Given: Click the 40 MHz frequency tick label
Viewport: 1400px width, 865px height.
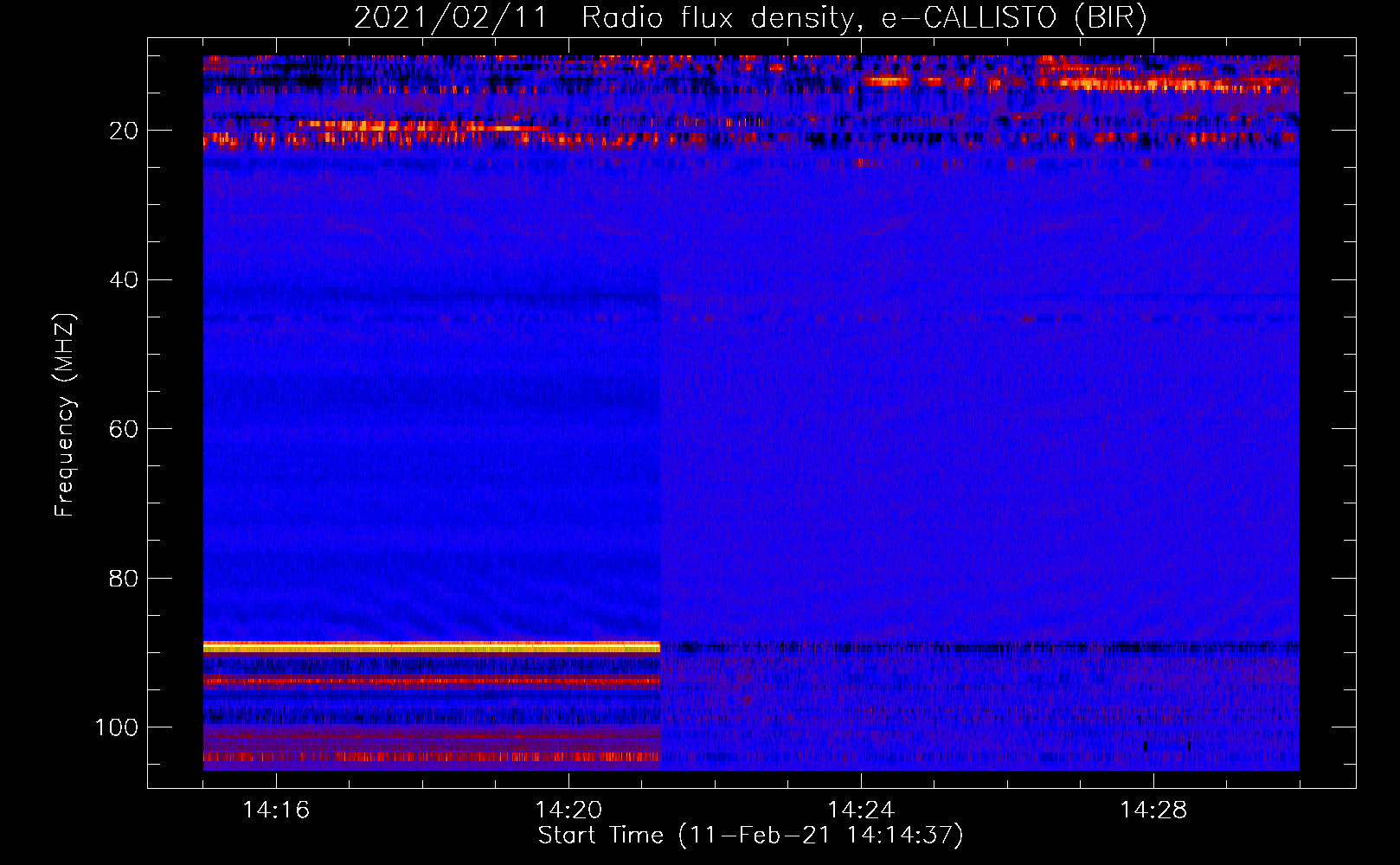Looking at the screenshot, I should pyautogui.click(x=124, y=279).
